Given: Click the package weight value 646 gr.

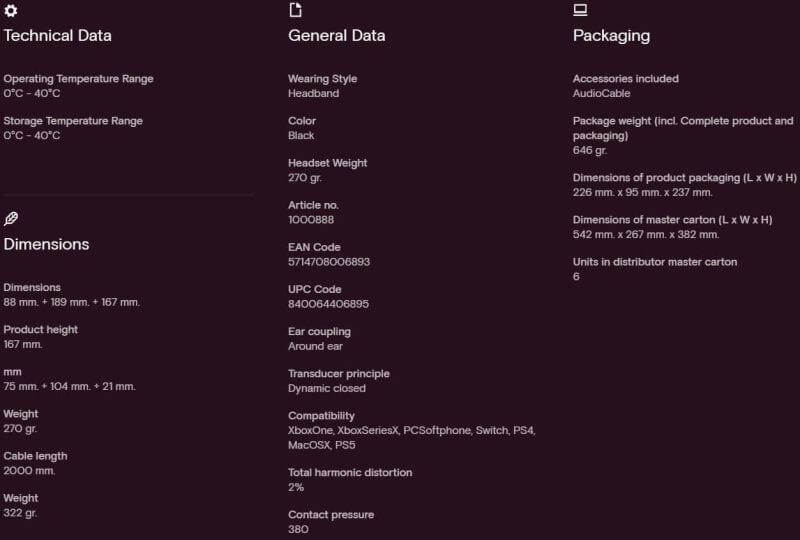Looking at the screenshot, I should [x=590, y=150].
